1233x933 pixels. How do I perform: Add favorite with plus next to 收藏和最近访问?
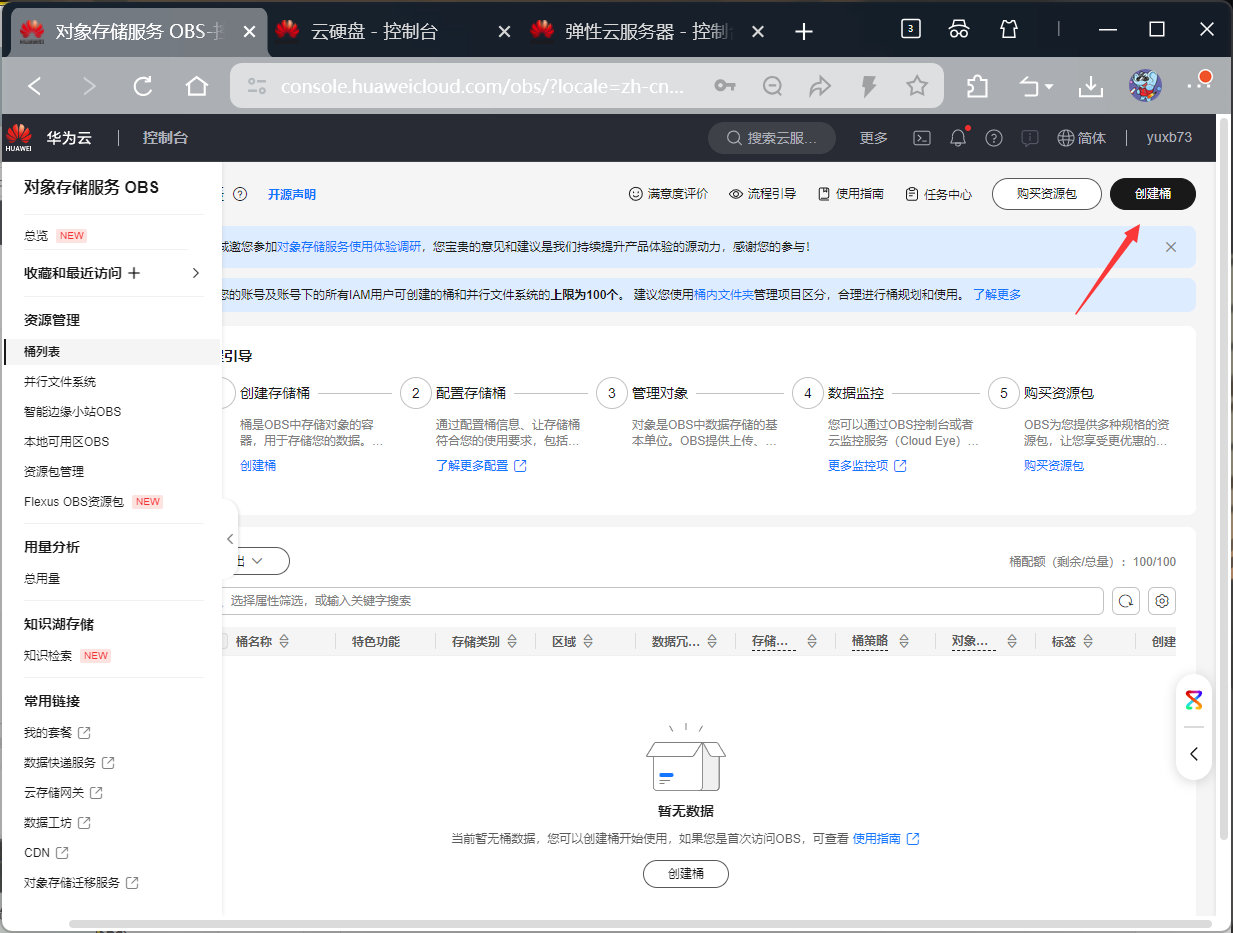134,273
